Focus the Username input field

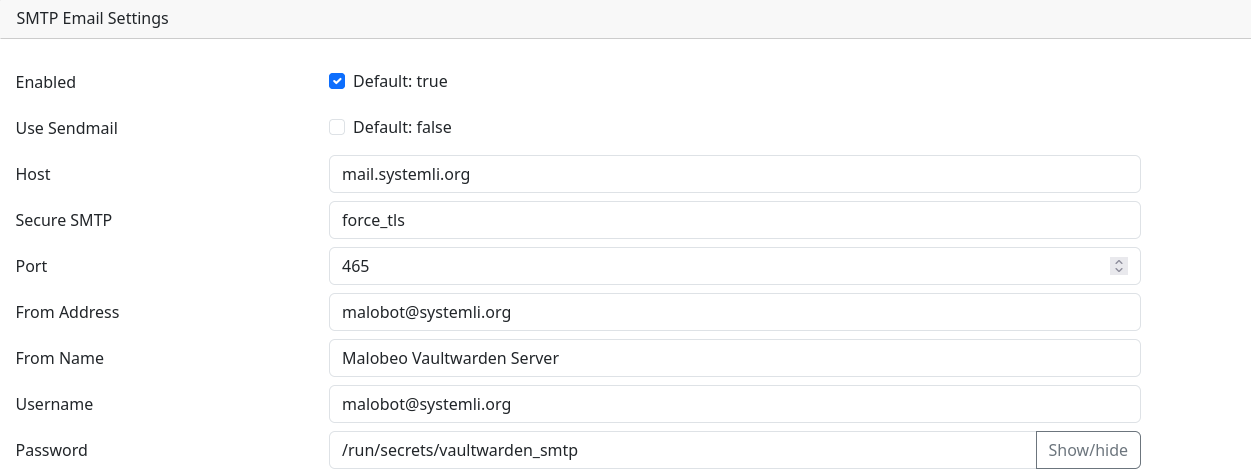(x=734, y=404)
